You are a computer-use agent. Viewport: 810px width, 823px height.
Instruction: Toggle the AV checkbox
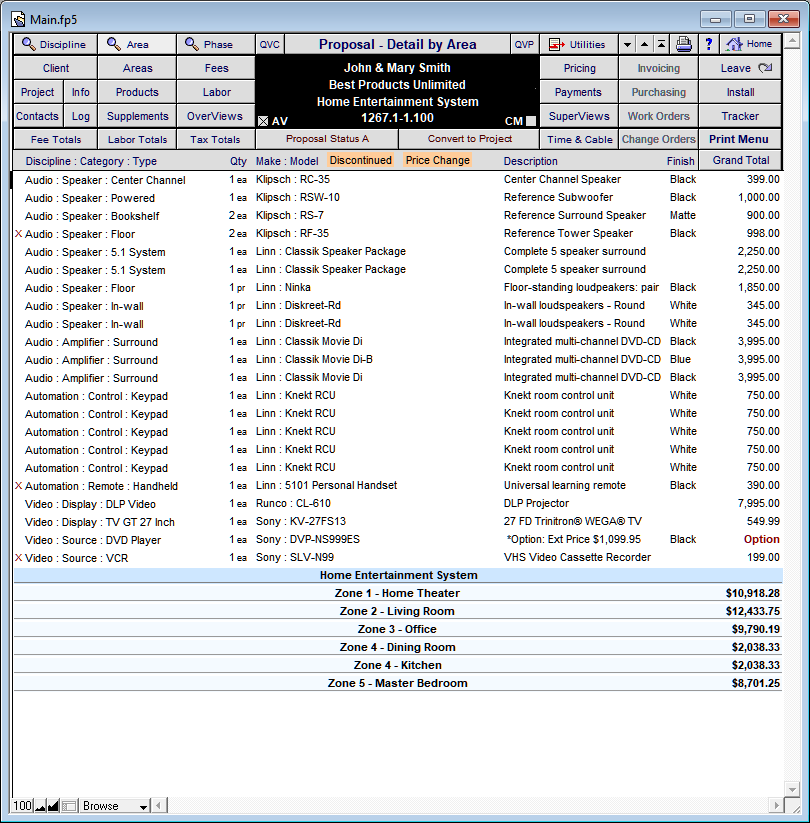tap(263, 121)
